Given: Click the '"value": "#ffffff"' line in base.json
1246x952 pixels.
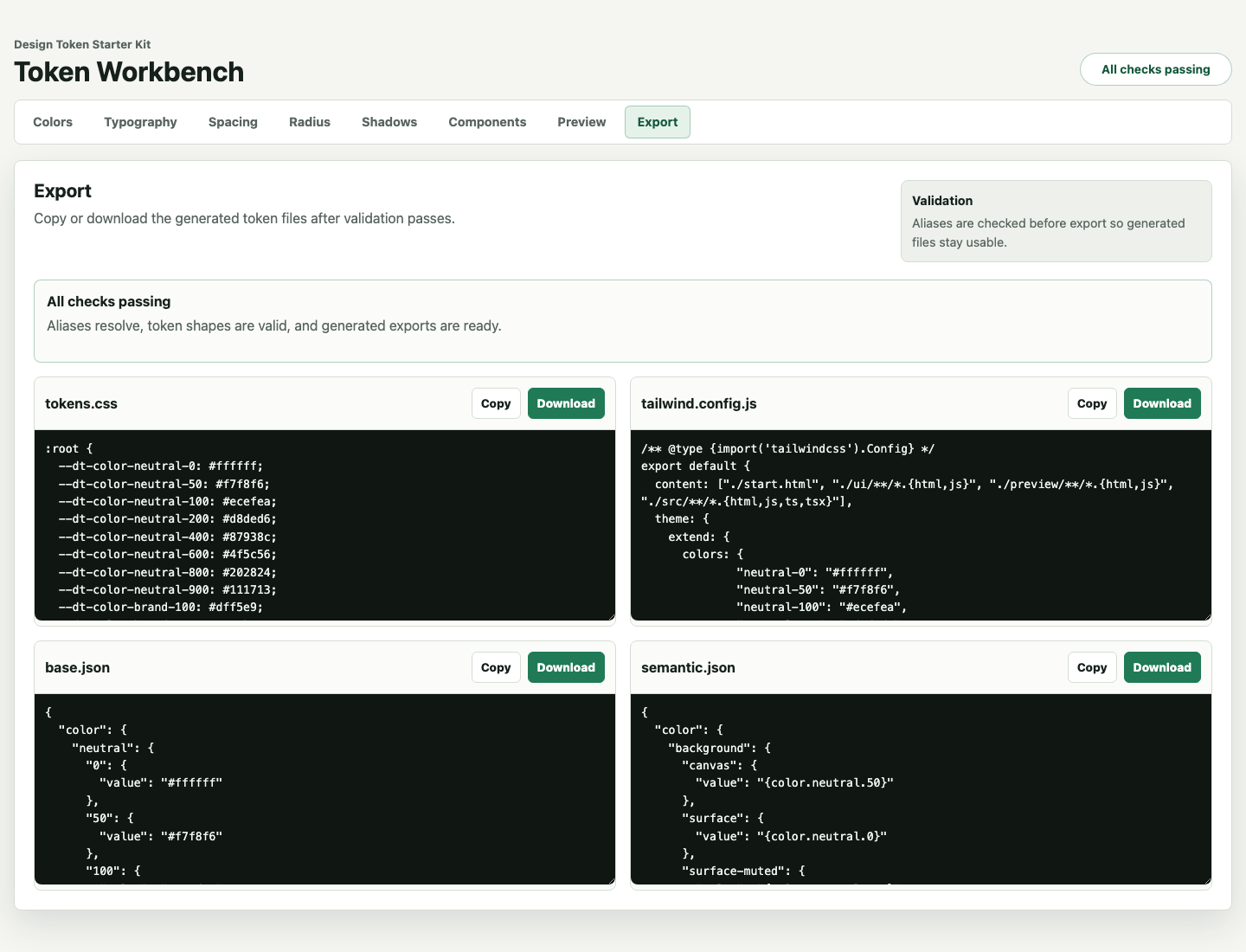Looking at the screenshot, I should point(161,782).
